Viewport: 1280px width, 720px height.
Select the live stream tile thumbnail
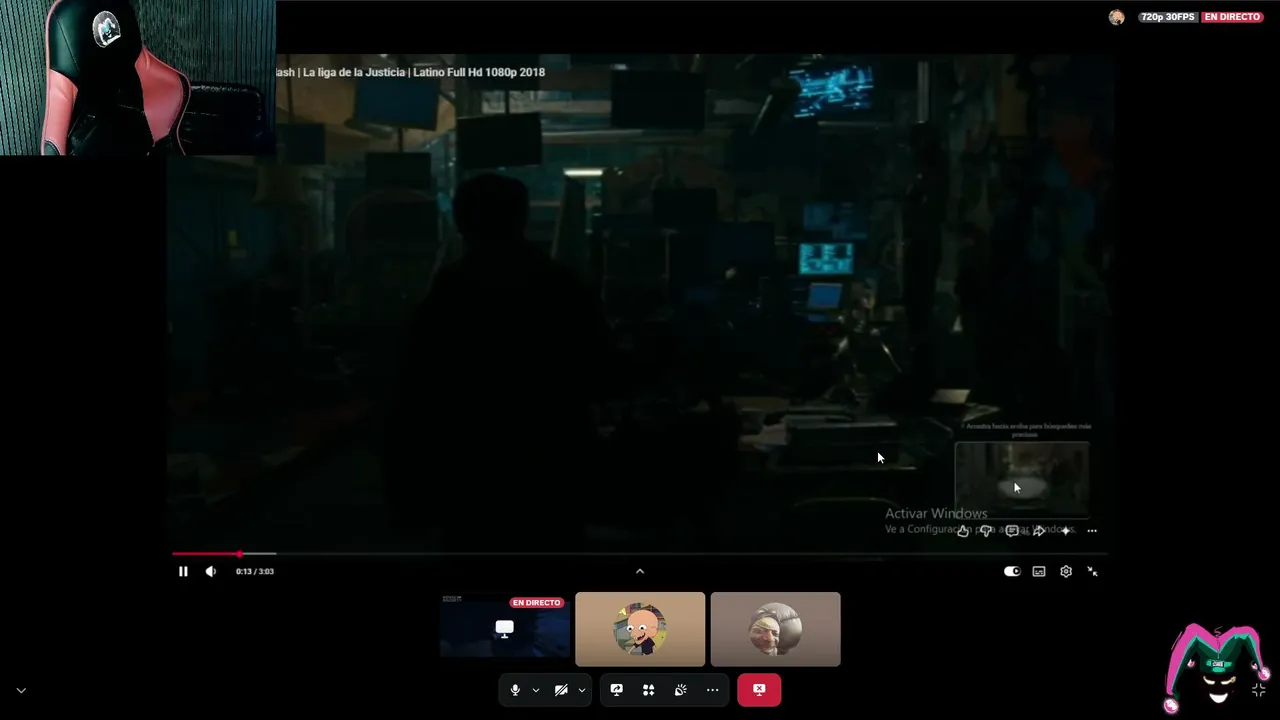(x=505, y=629)
